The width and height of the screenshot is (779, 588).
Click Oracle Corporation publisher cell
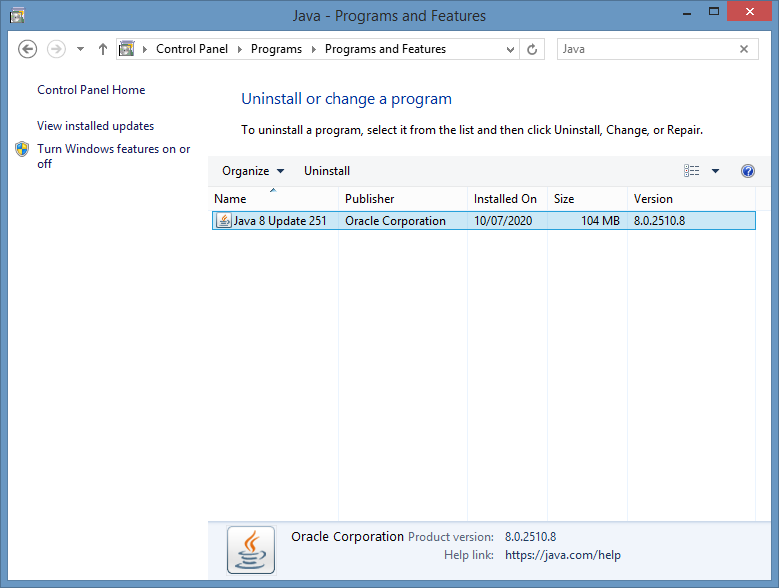click(x=395, y=220)
